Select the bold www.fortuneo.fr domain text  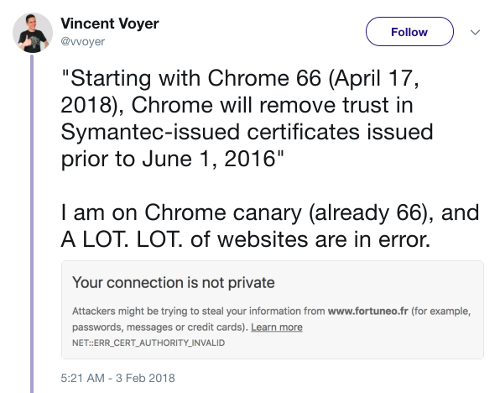(368, 311)
